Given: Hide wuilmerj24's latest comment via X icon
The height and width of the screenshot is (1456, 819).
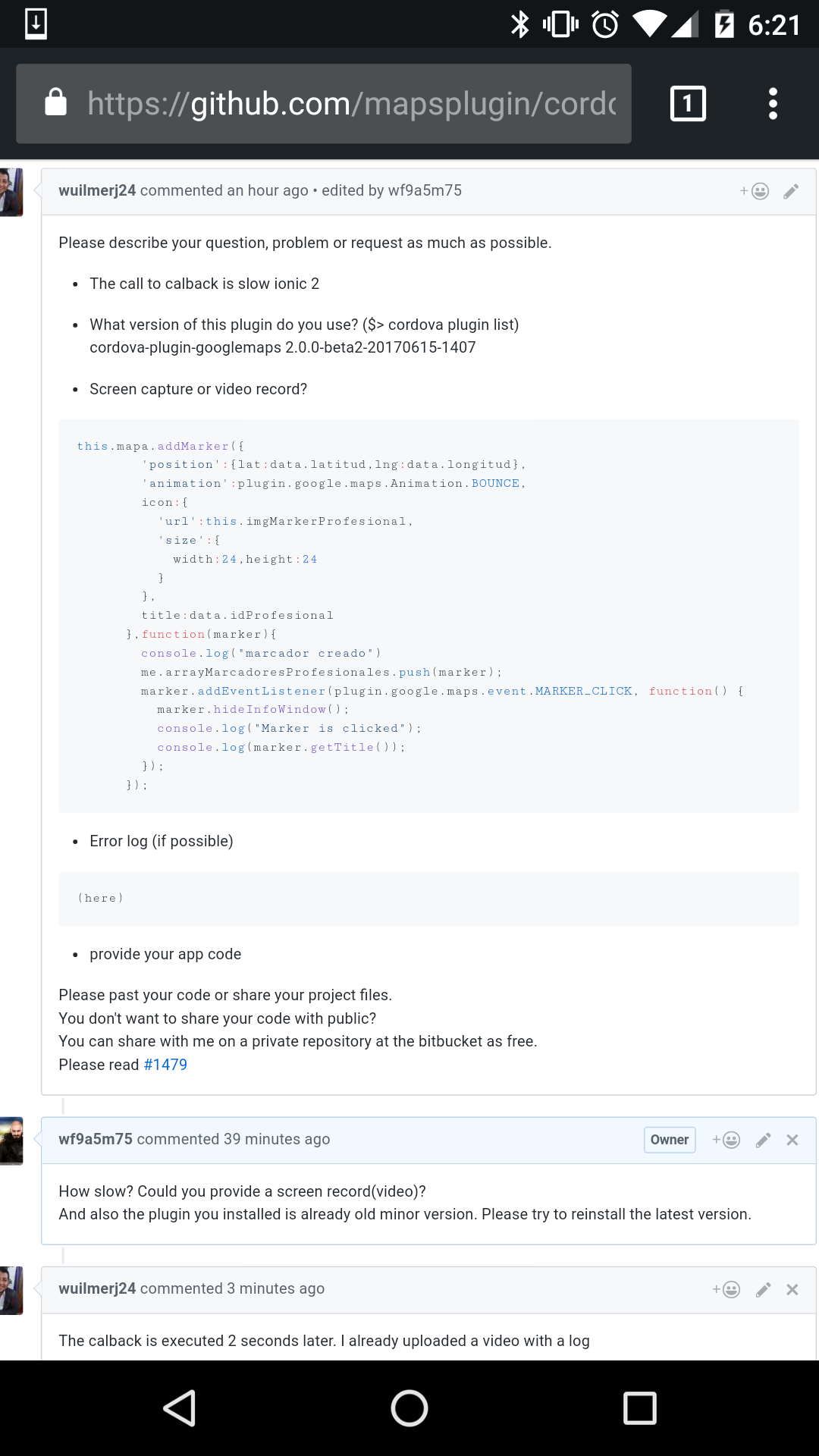Looking at the screenshot, I should [792, 1288].
